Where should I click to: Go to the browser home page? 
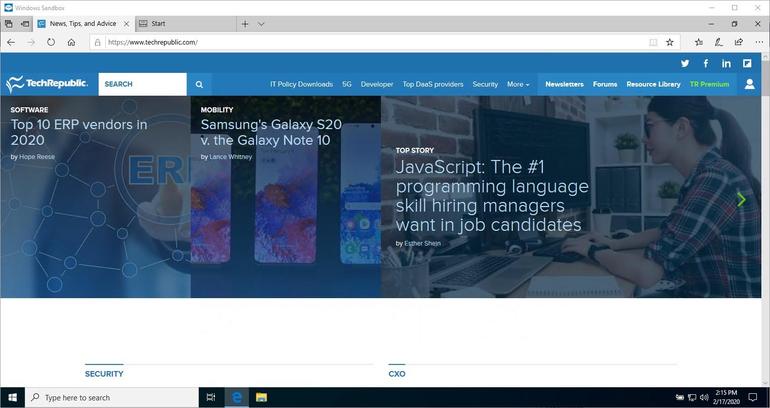(71, 42)
